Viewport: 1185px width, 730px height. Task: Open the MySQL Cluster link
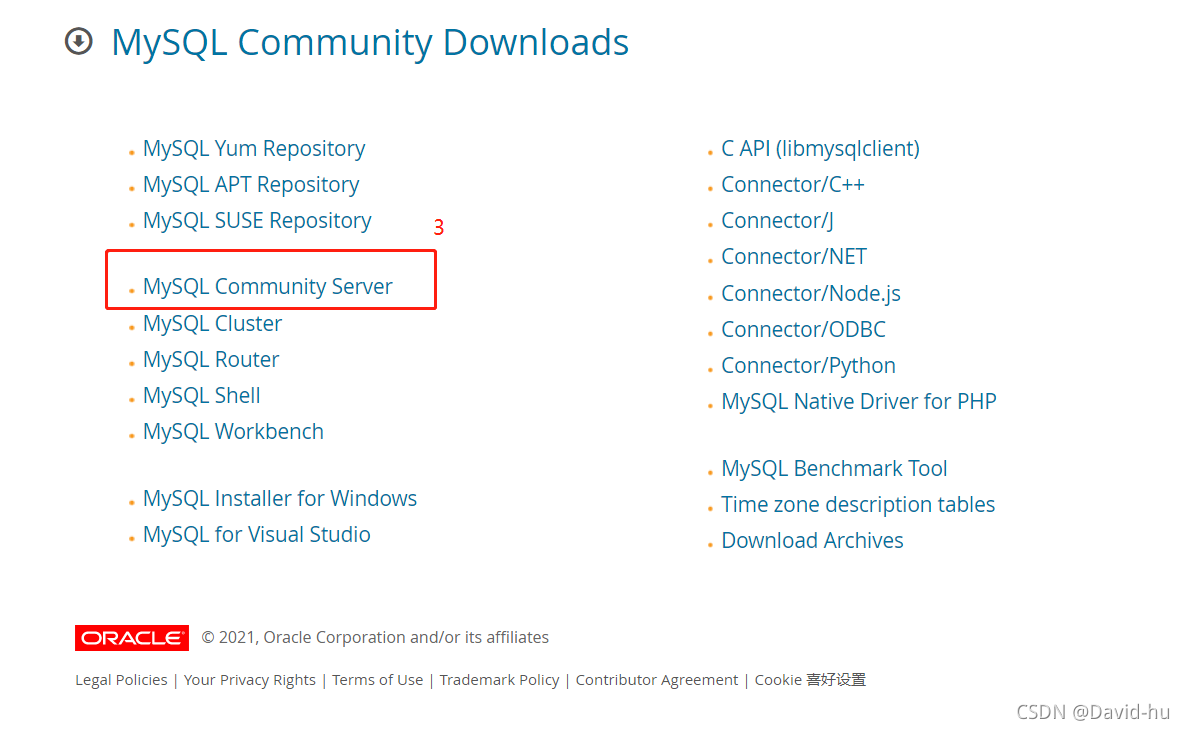click(212, 323)
